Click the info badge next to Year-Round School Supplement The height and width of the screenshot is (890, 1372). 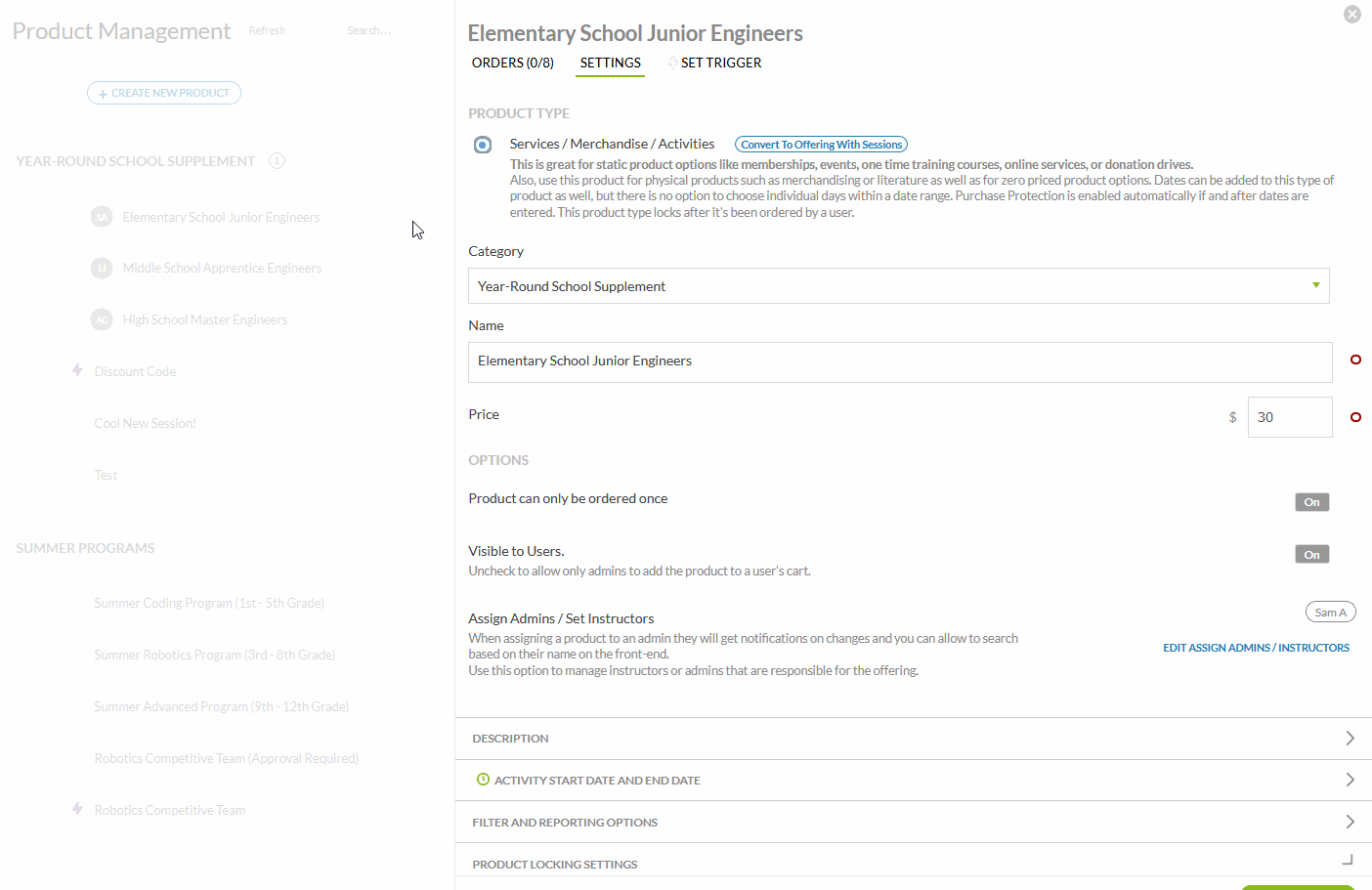[277, 161]
